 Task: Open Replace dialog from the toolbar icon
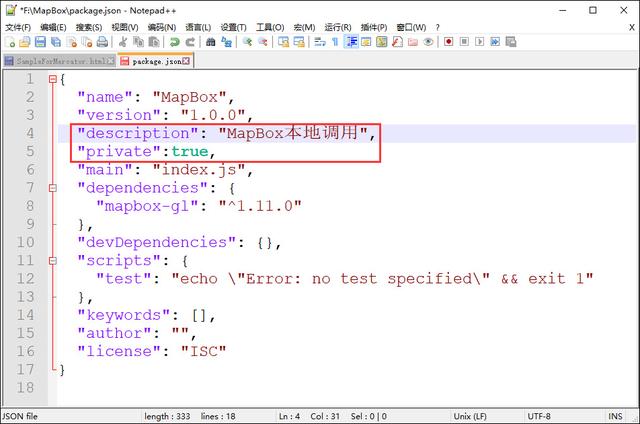pos(227,42)
